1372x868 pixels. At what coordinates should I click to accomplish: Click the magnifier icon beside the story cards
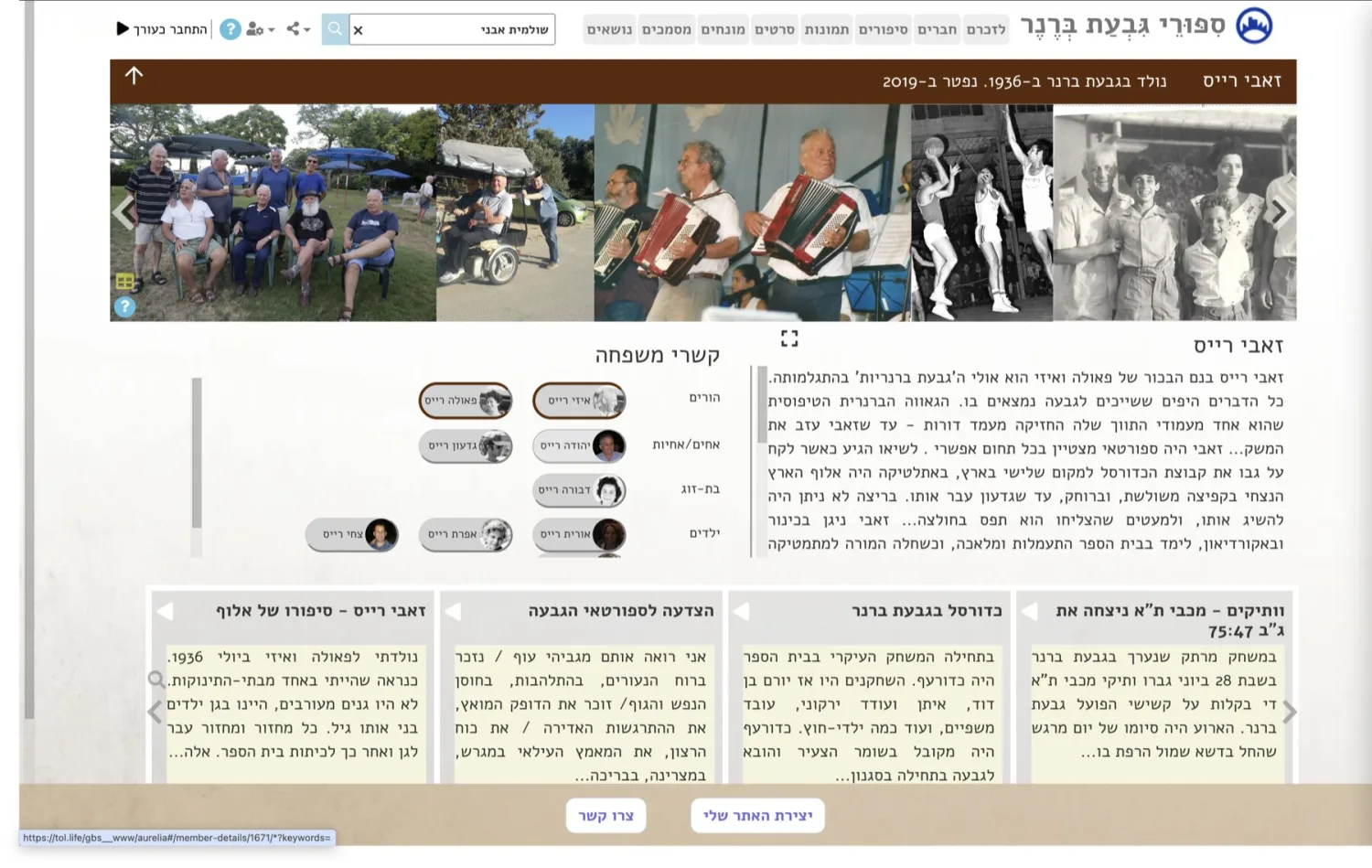click(156, 679)
